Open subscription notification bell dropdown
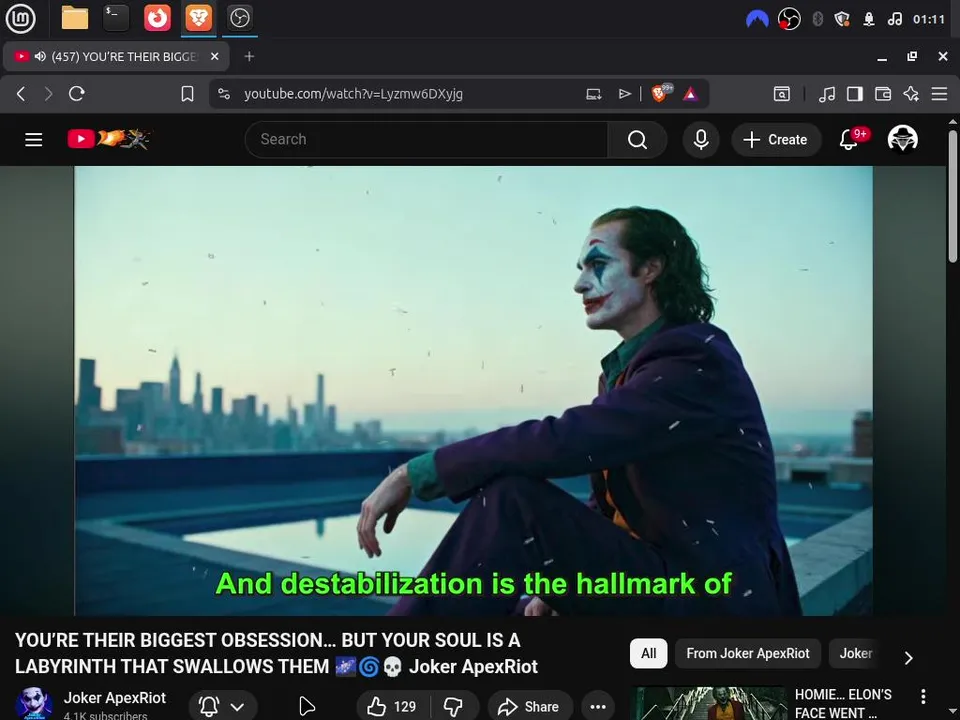Image resolution: width=960 pixels, height=720 pixels. point(222,707)
